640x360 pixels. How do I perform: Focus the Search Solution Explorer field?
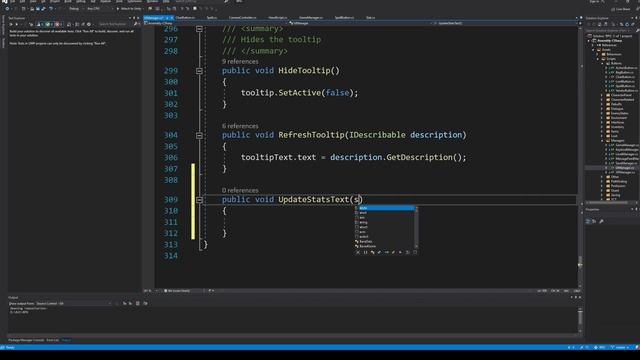coord(611,31)
